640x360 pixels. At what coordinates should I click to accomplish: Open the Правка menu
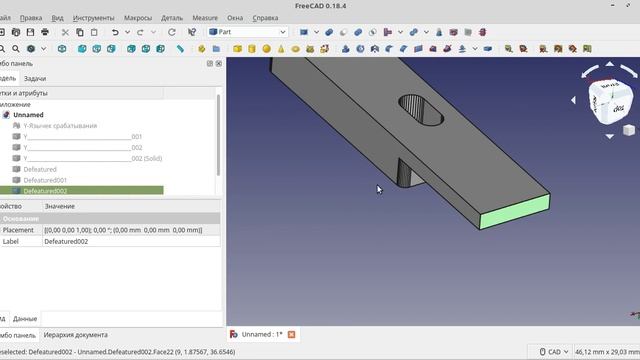(31, 18)
